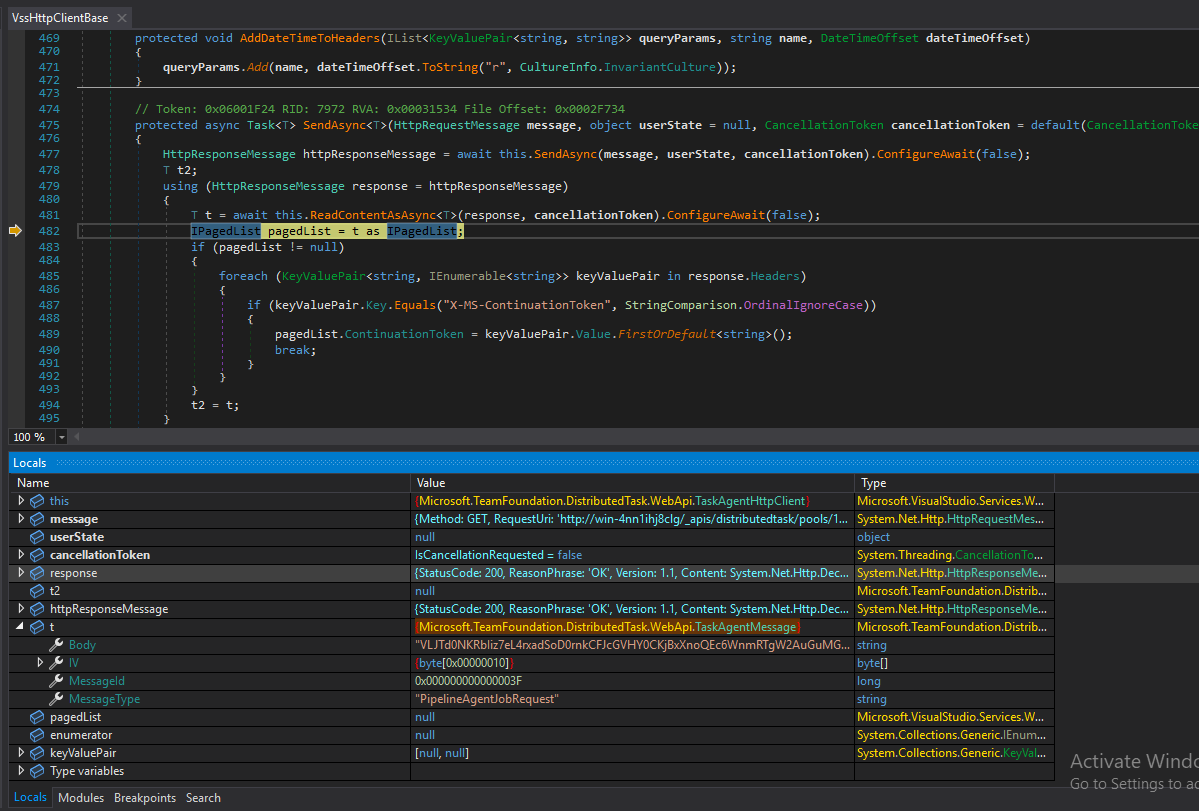Click the variable icon beside 'userState'
Screen dimensions: 1199x811
[37, 537]
